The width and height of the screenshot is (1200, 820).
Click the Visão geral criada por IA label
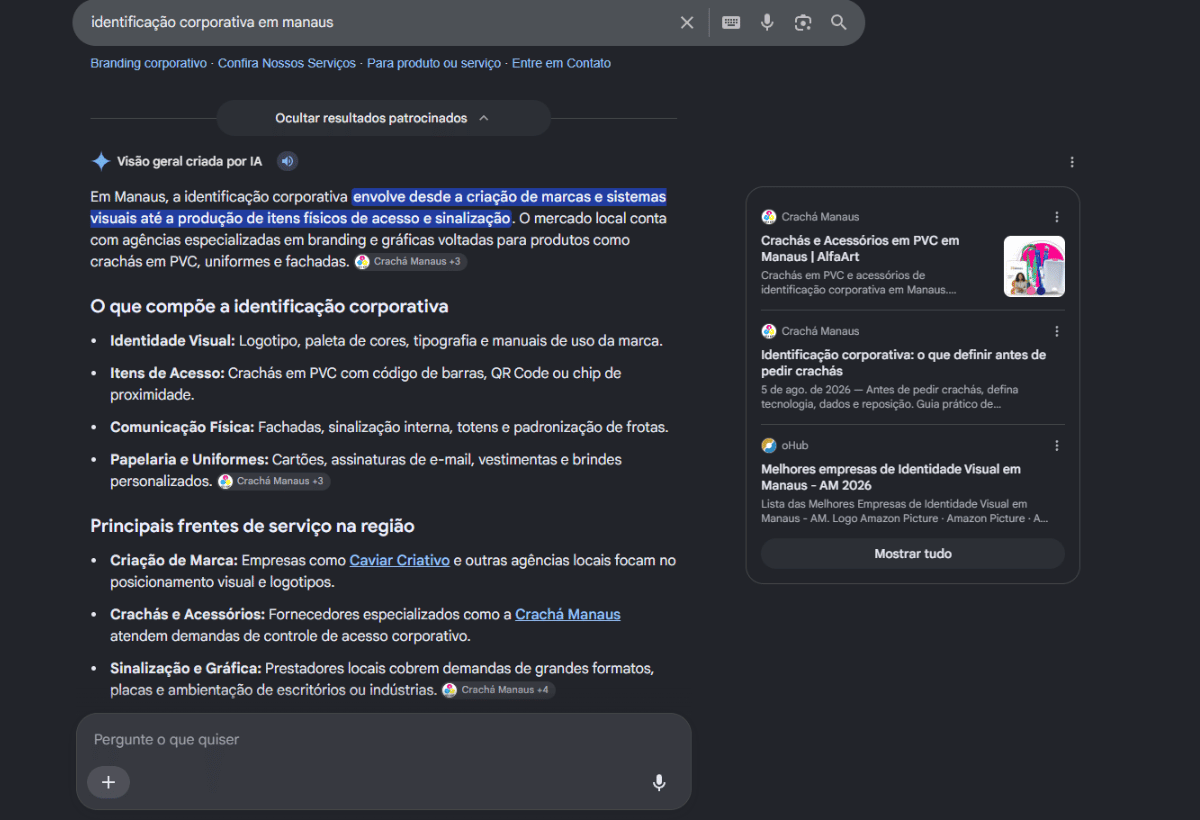point(189,161)
